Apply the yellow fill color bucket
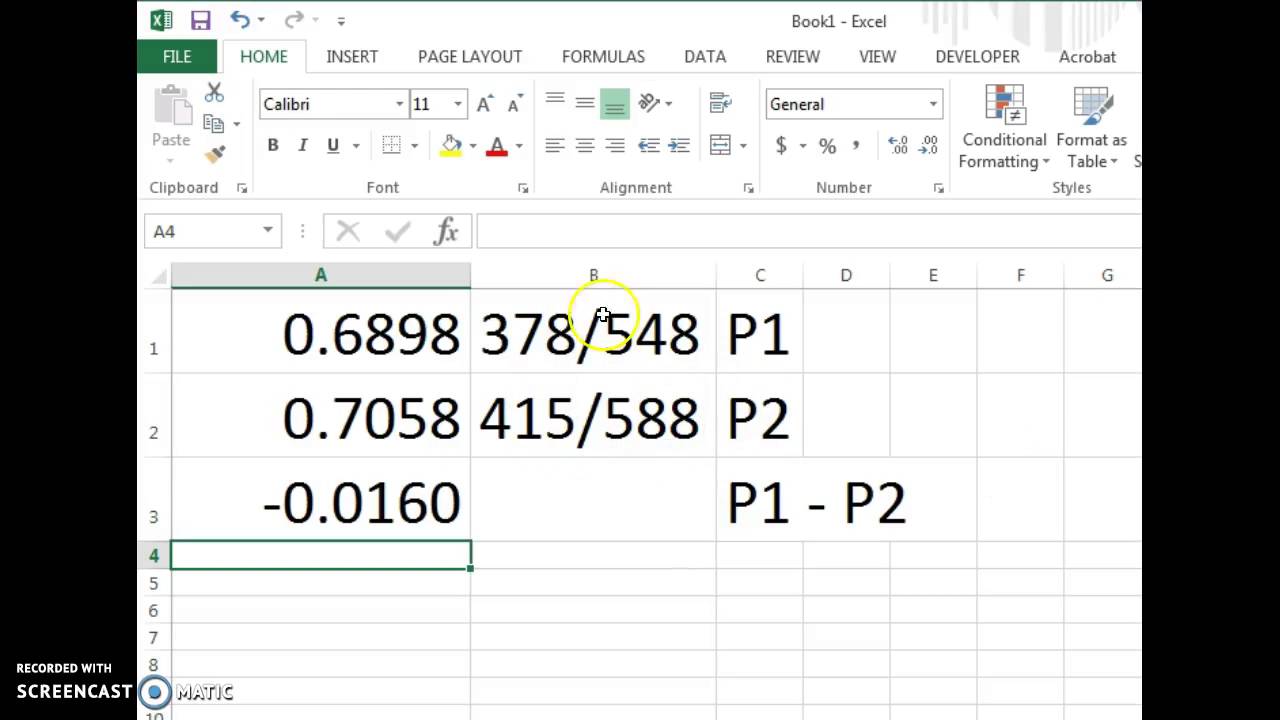Screen dimensions: 1280x720 451,145
